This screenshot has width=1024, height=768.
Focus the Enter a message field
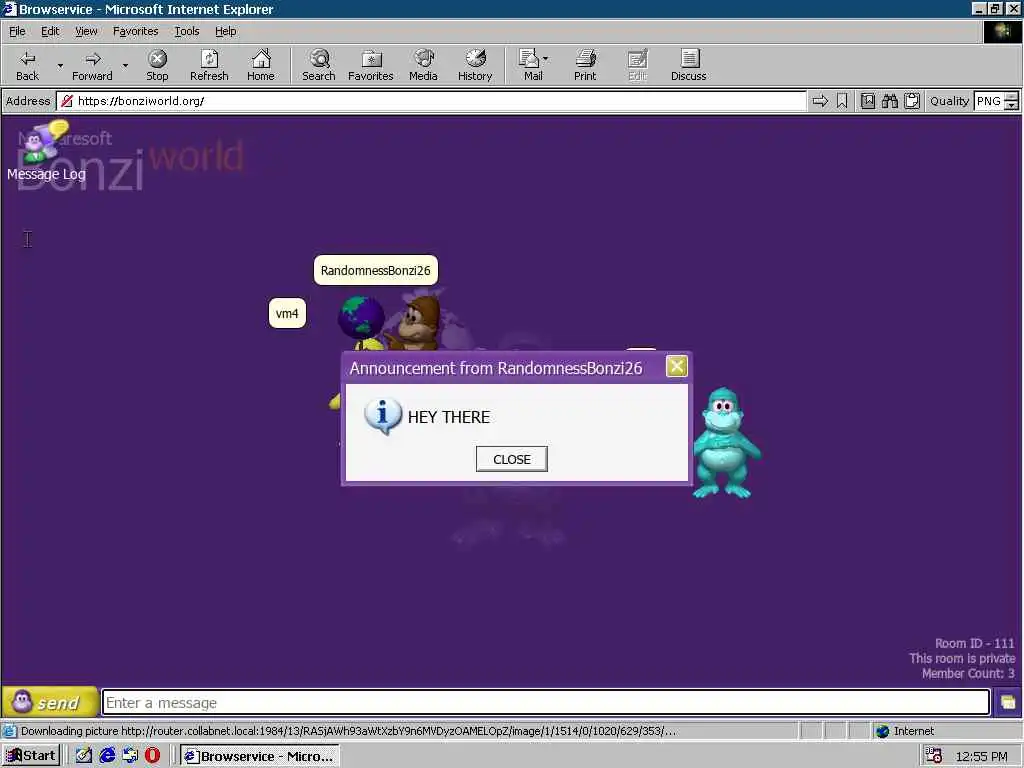[x=546, y=703]
